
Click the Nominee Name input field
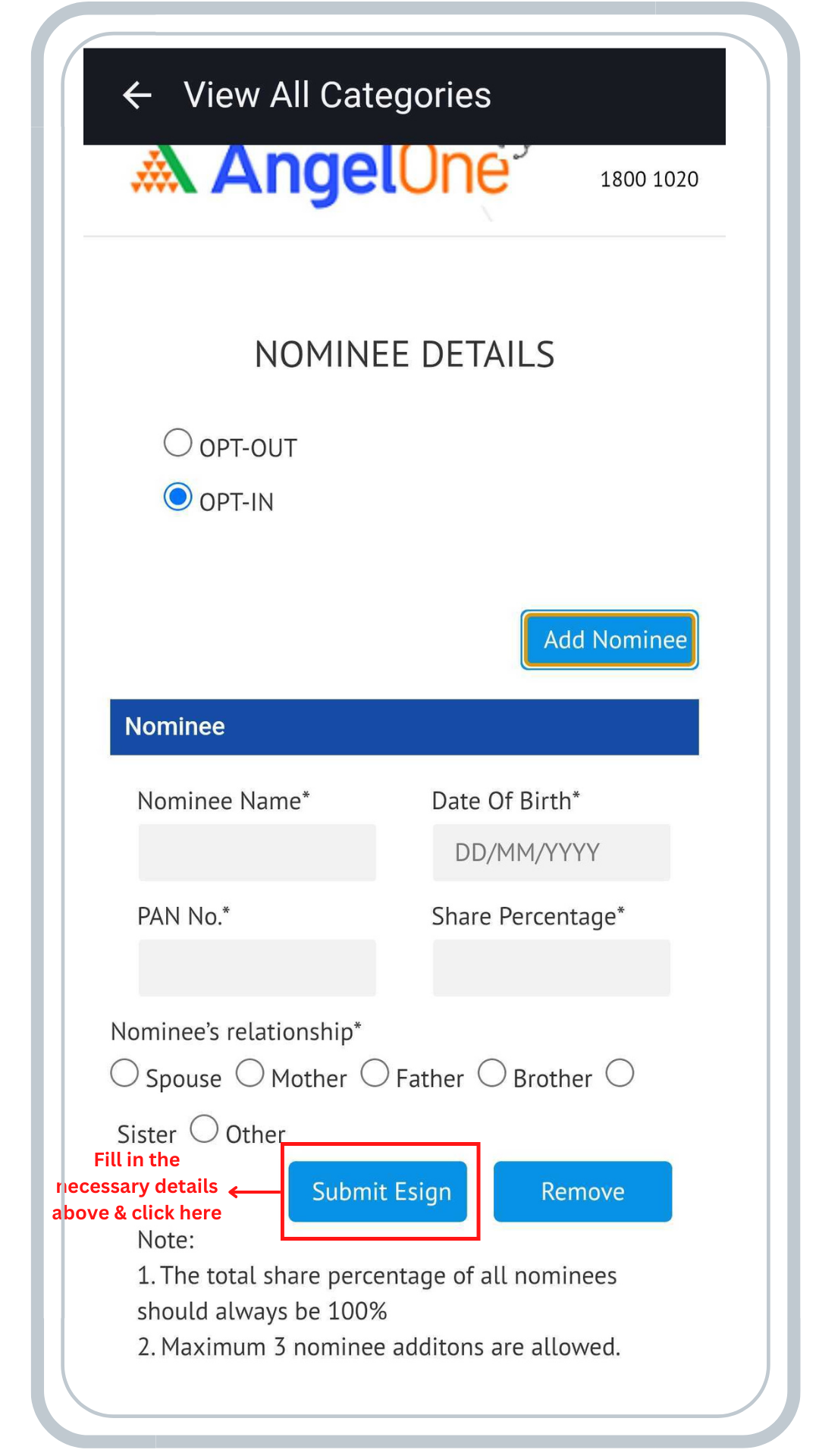click(257, 852)
